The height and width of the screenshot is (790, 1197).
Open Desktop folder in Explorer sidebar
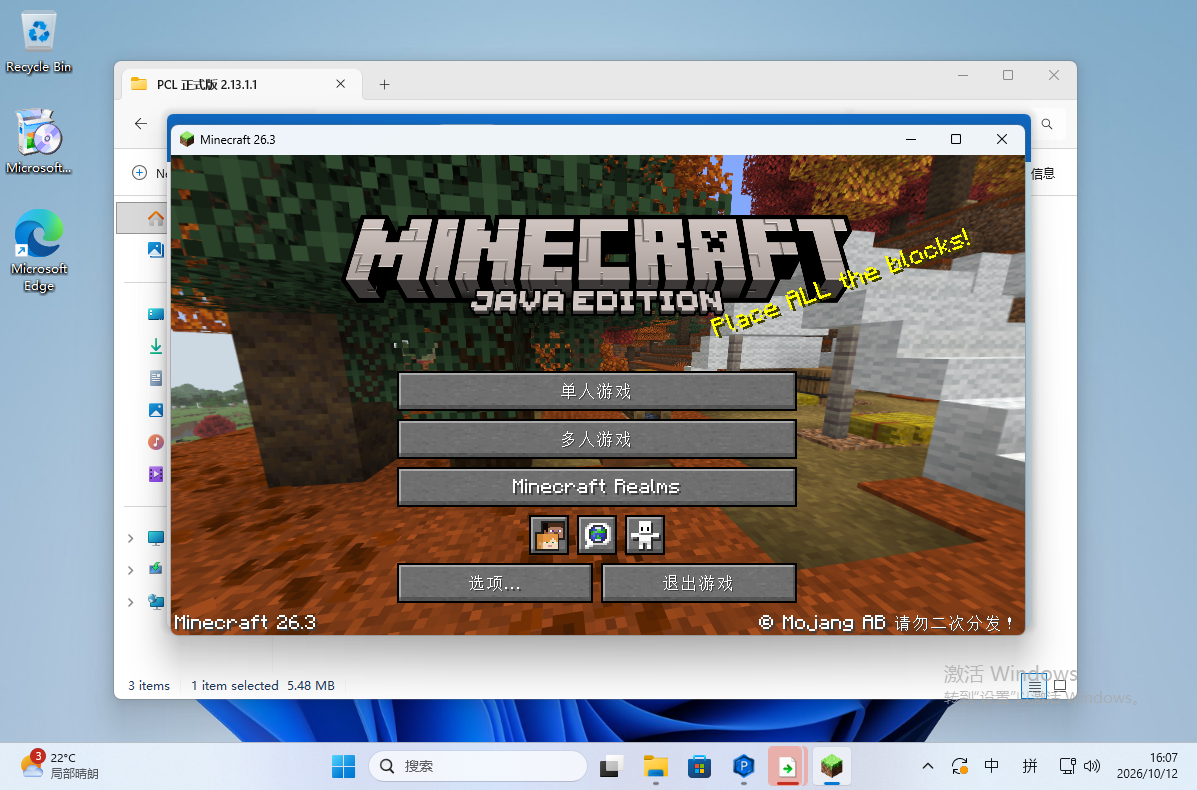pos(156,314)
